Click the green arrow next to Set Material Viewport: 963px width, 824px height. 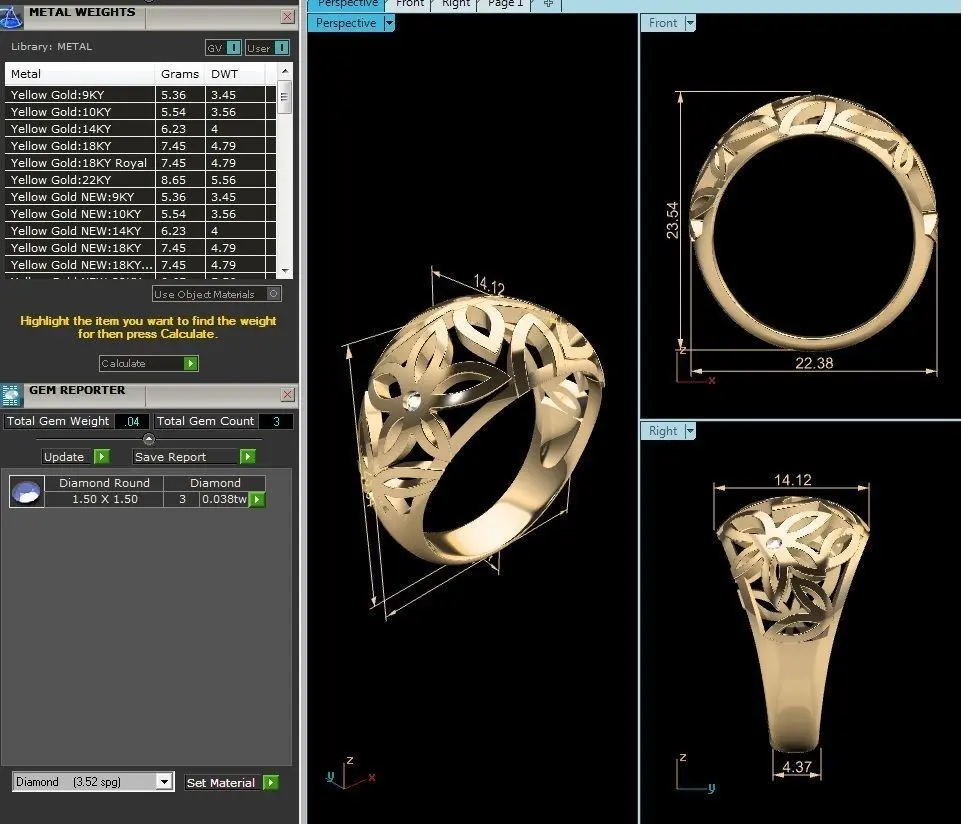[270, 782]
